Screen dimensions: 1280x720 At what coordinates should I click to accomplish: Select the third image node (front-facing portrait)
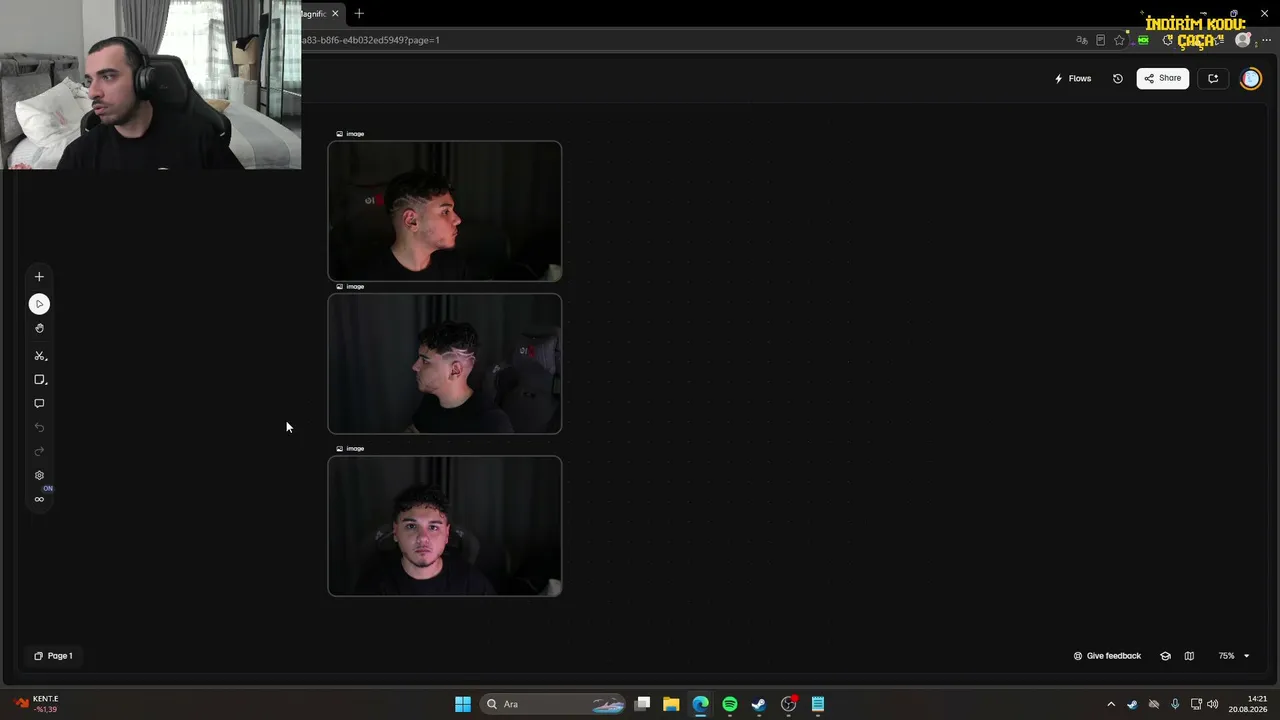coord(445,526)
